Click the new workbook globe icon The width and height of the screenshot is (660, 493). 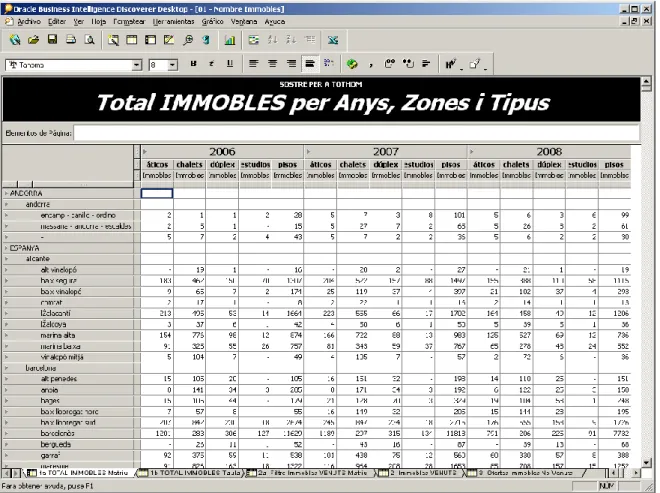pyautogui.click(x=15, y=40)
